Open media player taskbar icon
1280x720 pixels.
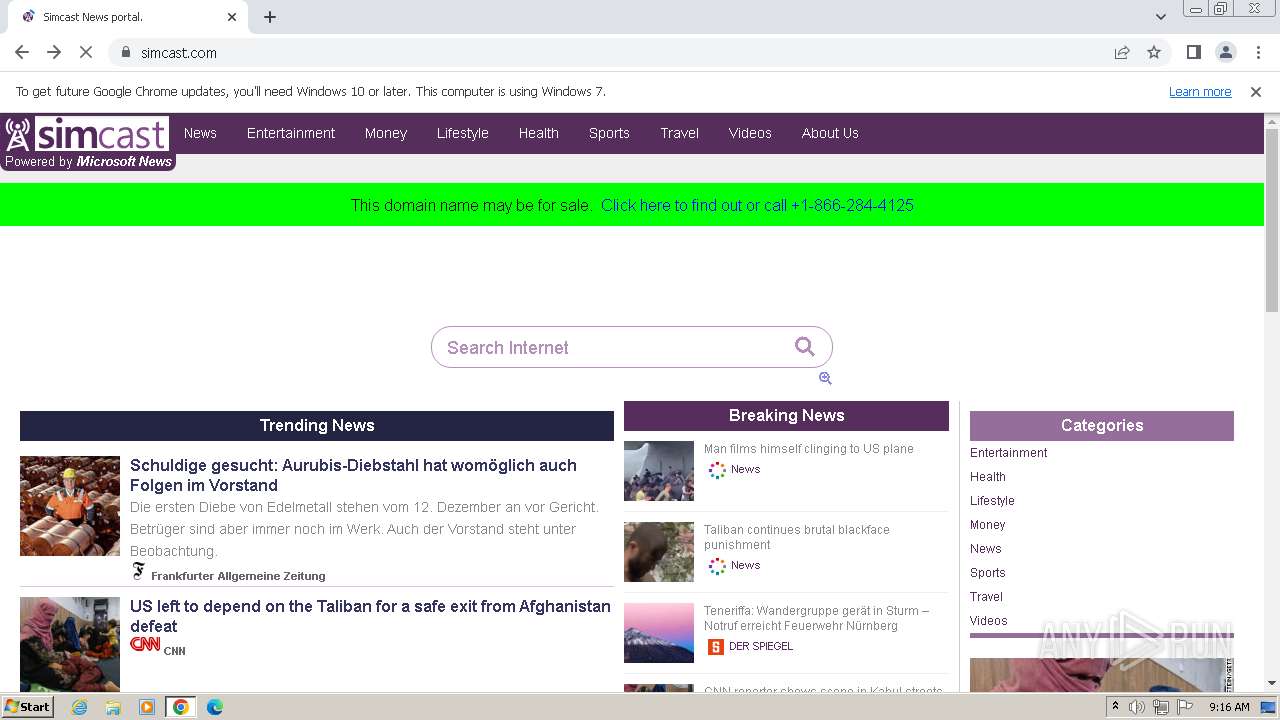click(147, 707)
